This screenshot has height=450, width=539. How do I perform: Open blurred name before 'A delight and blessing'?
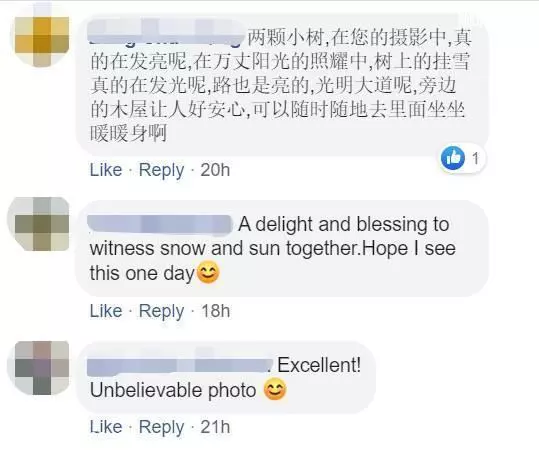[x=160, y=226]
